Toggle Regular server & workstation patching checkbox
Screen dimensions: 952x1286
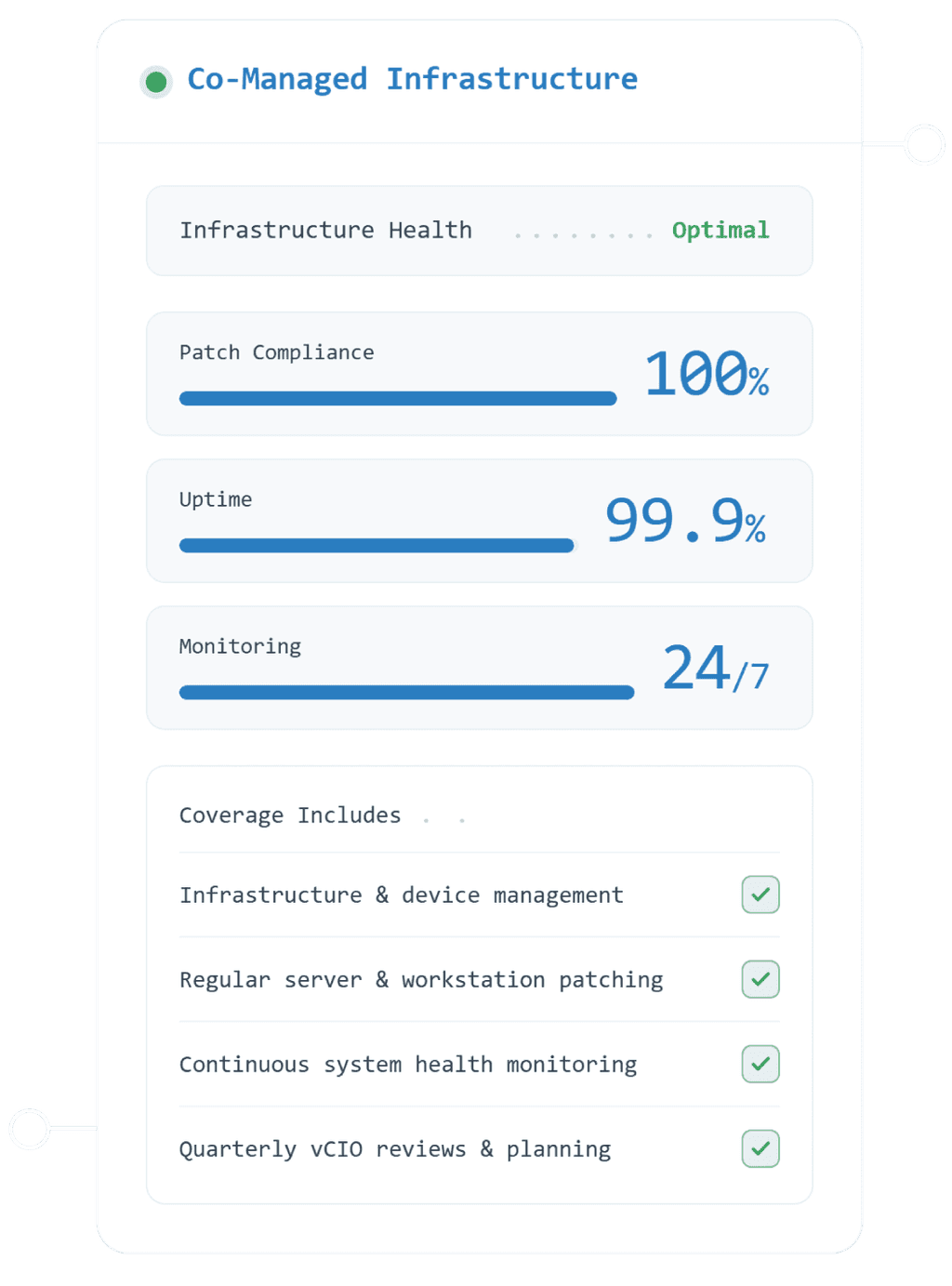tap(760, 979)
